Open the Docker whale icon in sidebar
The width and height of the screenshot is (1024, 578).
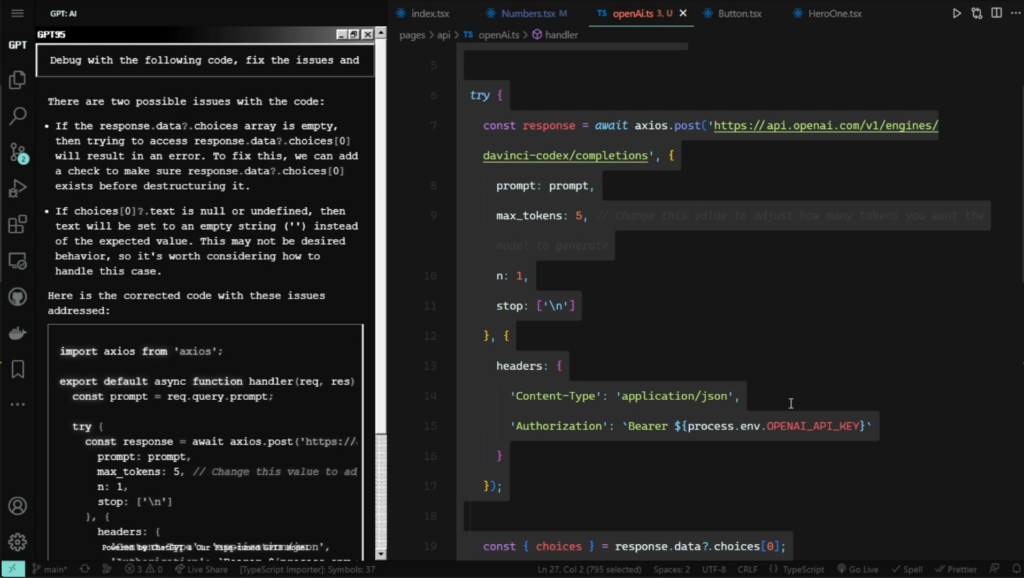tap(17, 333)
